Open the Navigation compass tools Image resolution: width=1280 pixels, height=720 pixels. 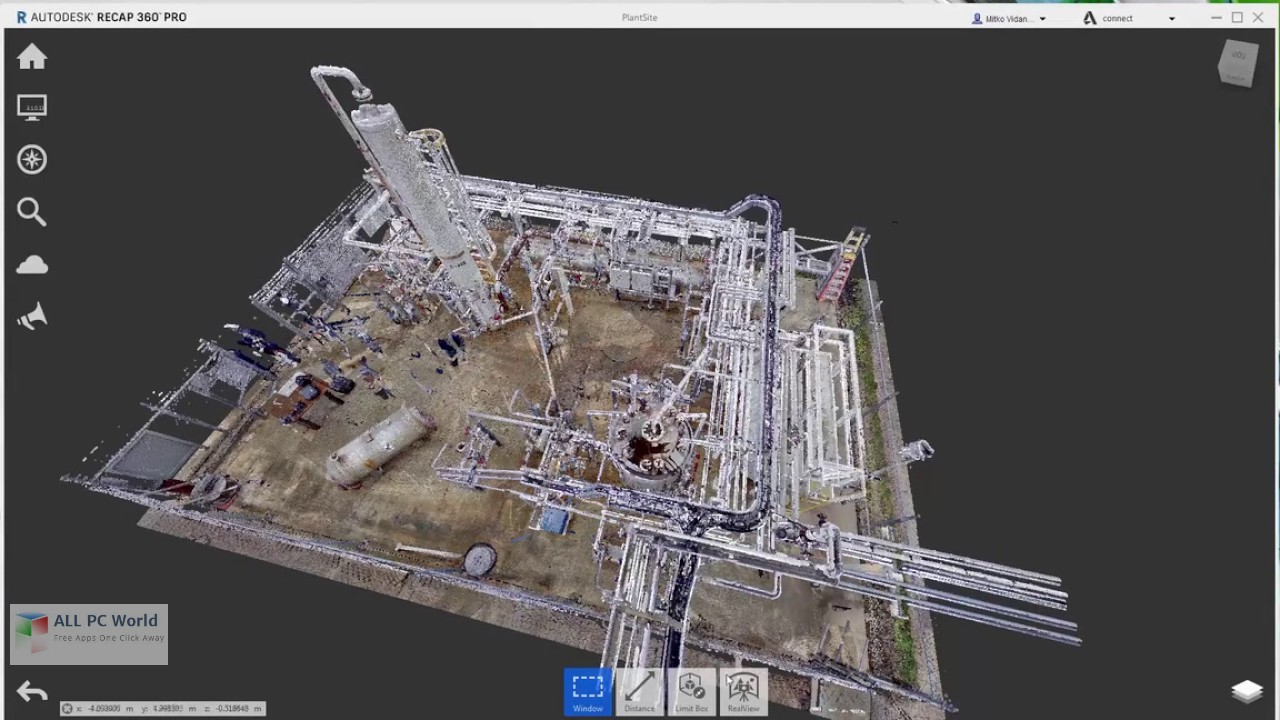click(32, 160)
